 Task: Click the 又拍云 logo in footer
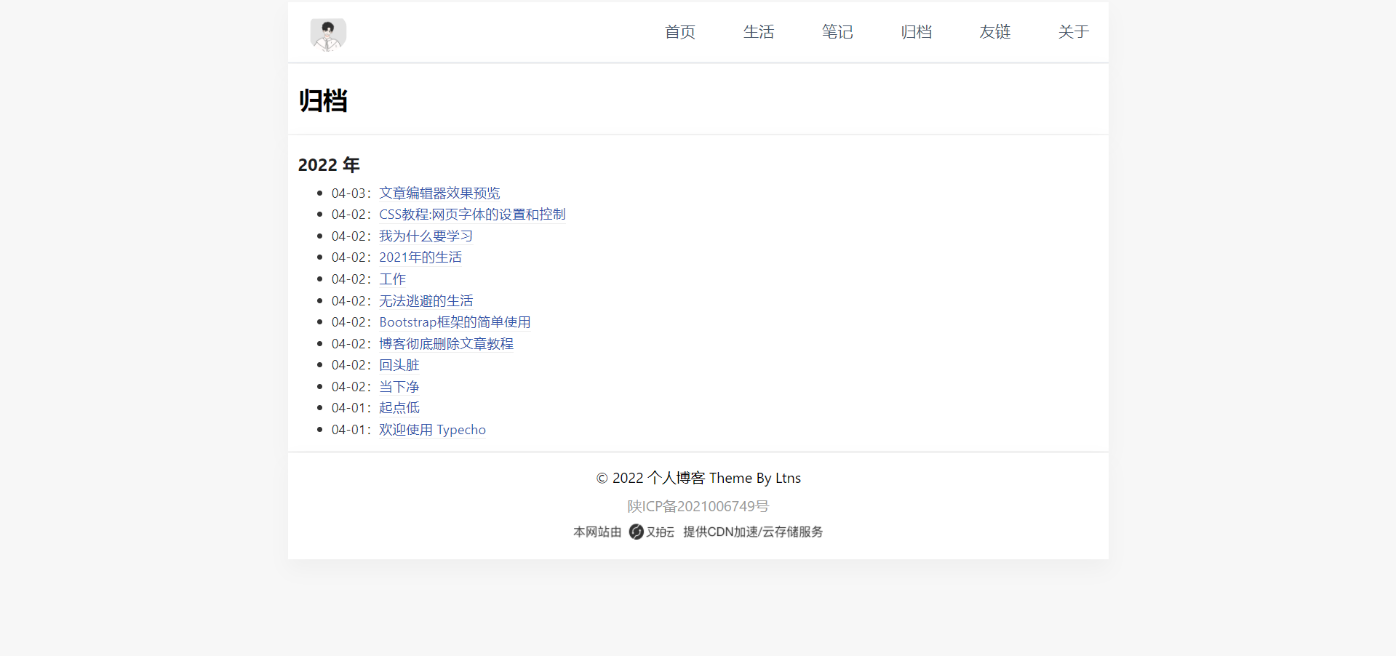coord(652,532)
